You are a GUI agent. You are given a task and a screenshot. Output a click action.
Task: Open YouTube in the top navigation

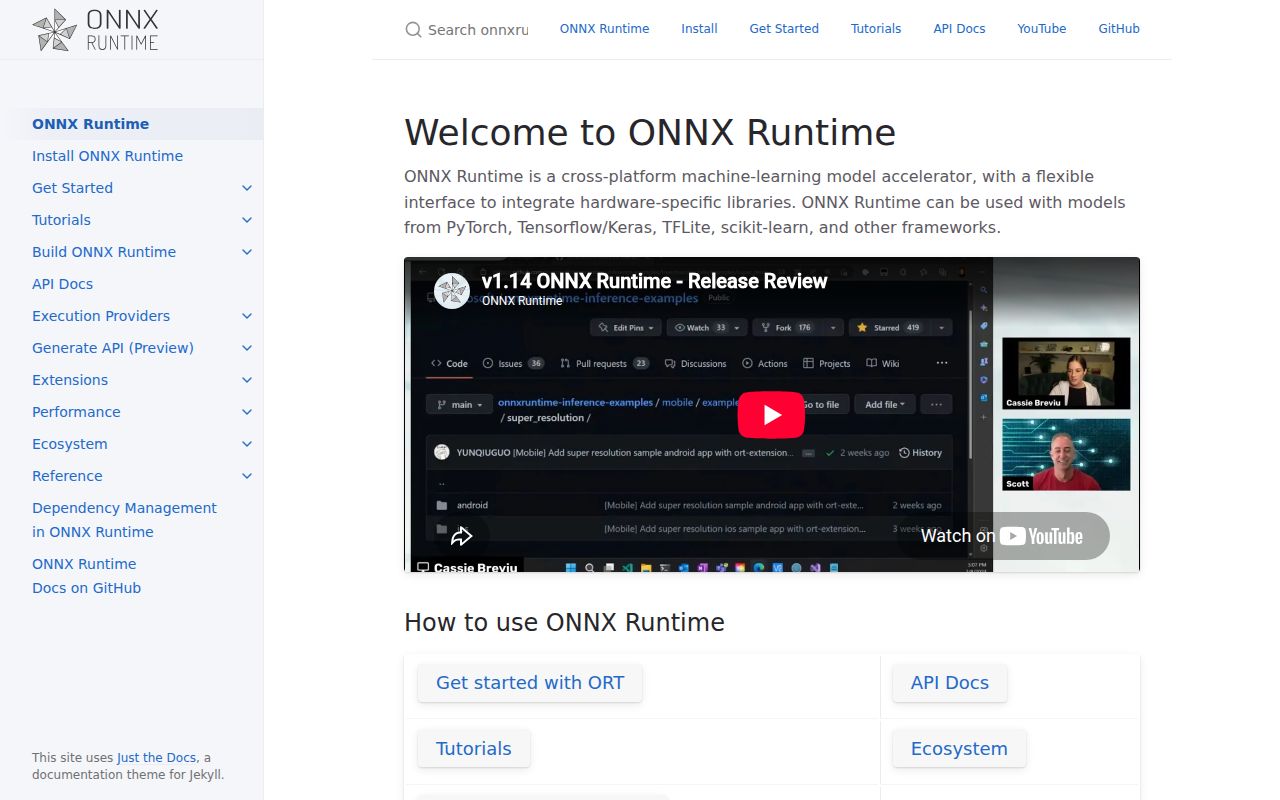[1042, 29]
